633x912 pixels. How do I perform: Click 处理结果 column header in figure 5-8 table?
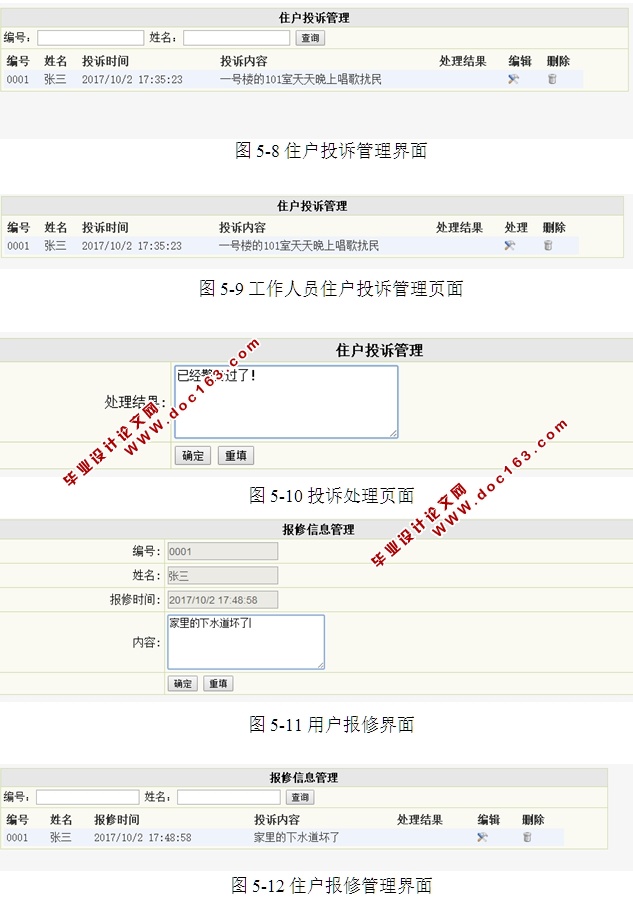coord(463,61)
